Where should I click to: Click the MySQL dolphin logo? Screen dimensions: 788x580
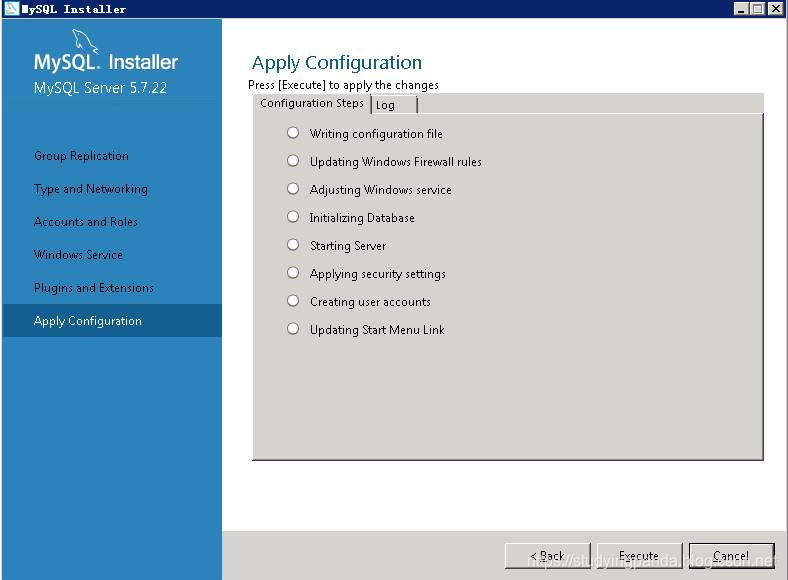tap(85, 41)
